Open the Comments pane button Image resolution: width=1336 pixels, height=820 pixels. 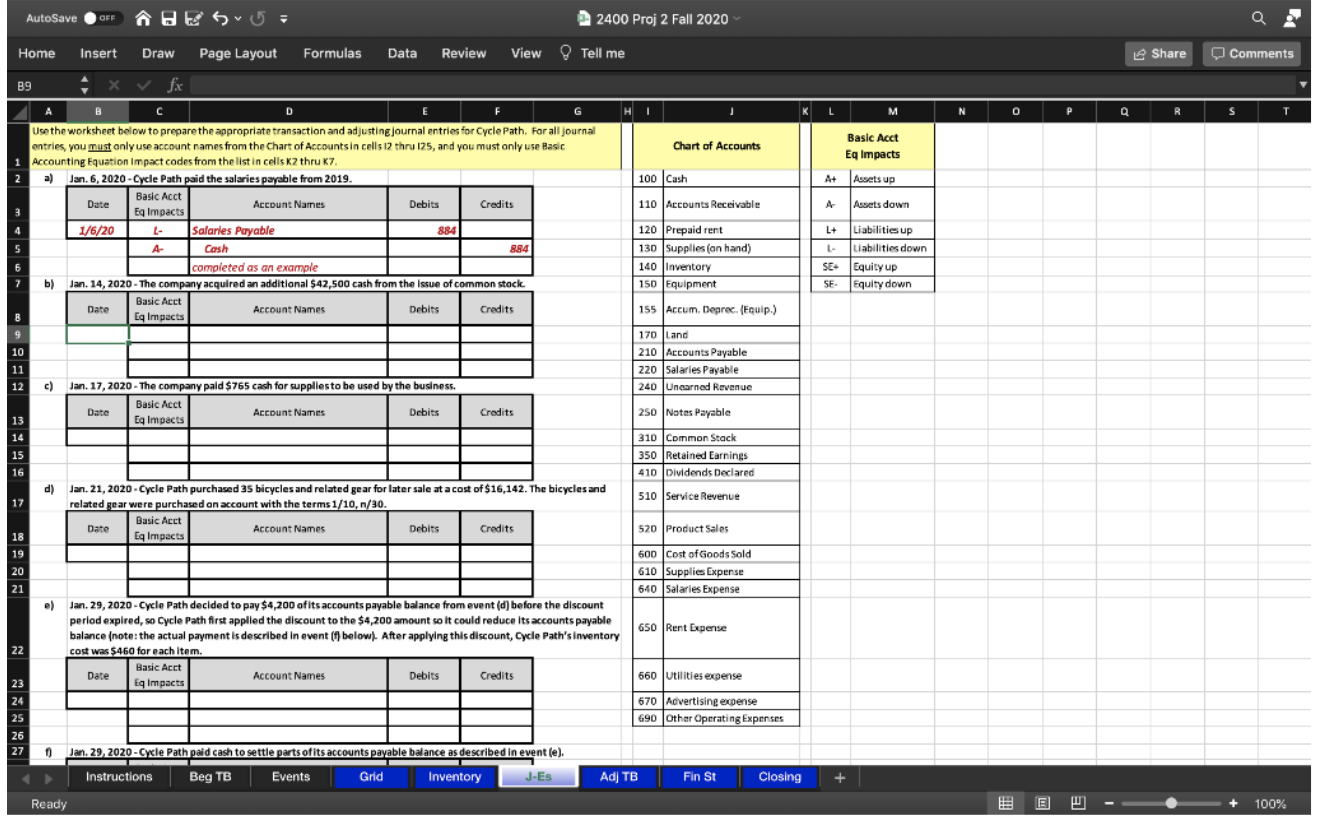(1252, 54)
